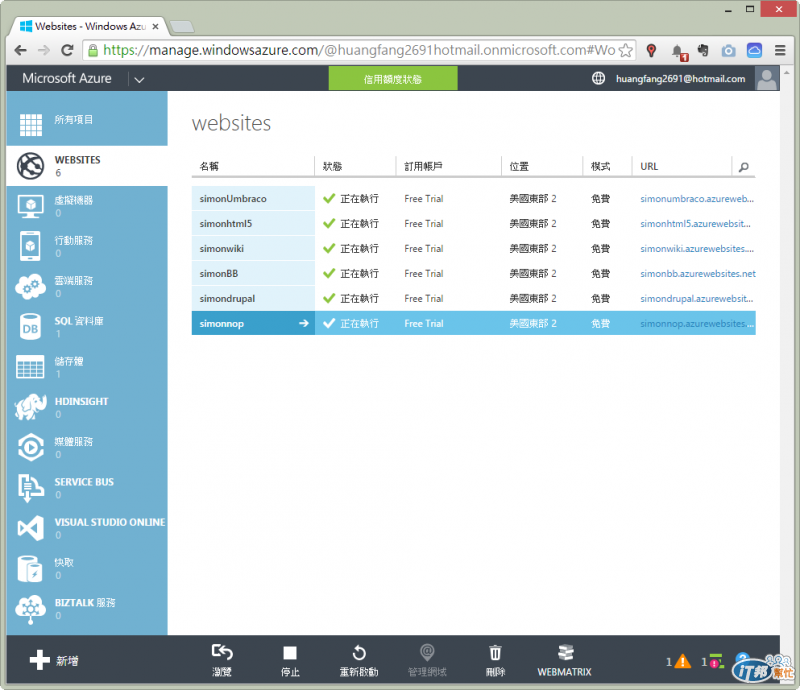Select the WEBSITES globe icon

(x=31, y=166)
